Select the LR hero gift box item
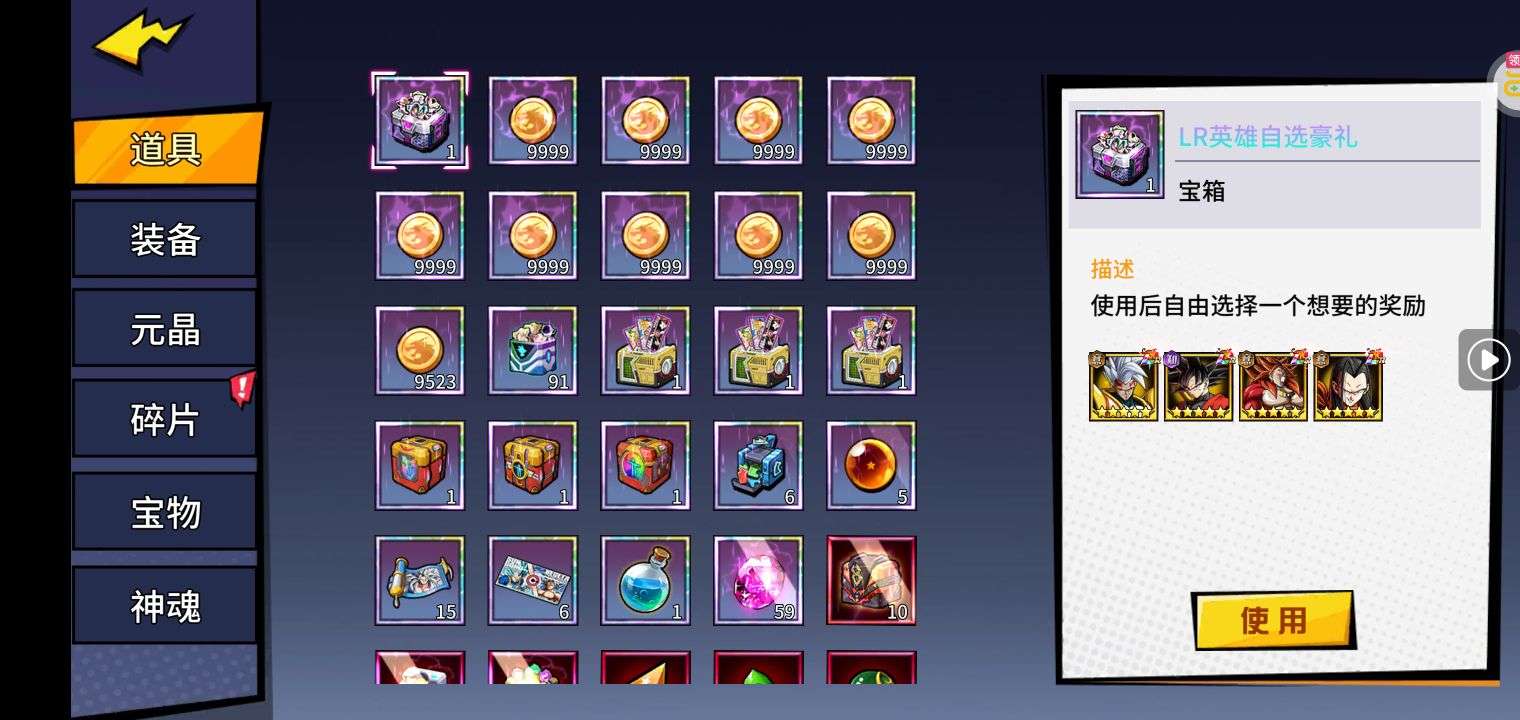Screen dimensions: 1520x720 (x=419, y=121)
